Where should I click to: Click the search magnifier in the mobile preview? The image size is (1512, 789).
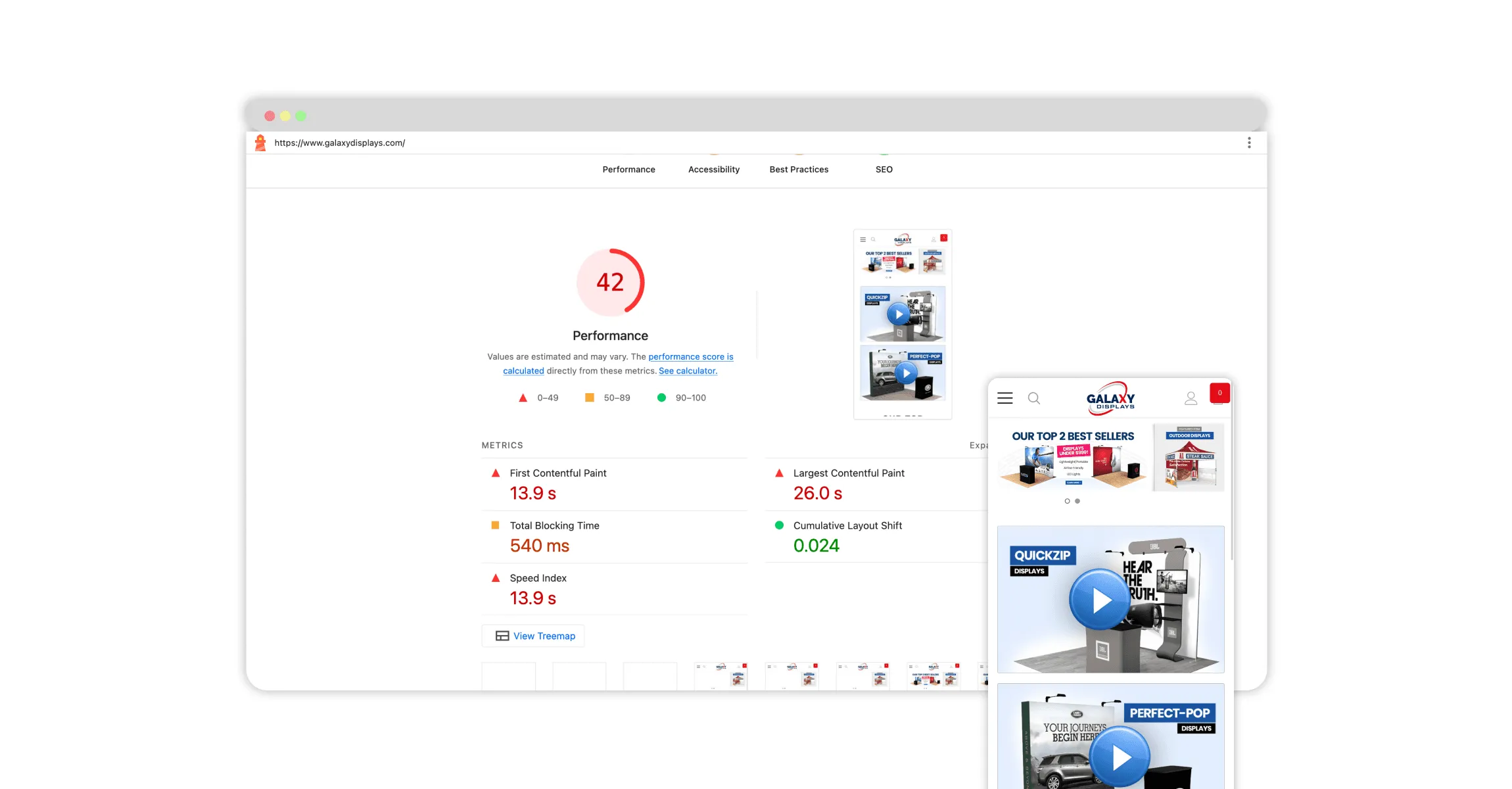[x=1033, y=398]
